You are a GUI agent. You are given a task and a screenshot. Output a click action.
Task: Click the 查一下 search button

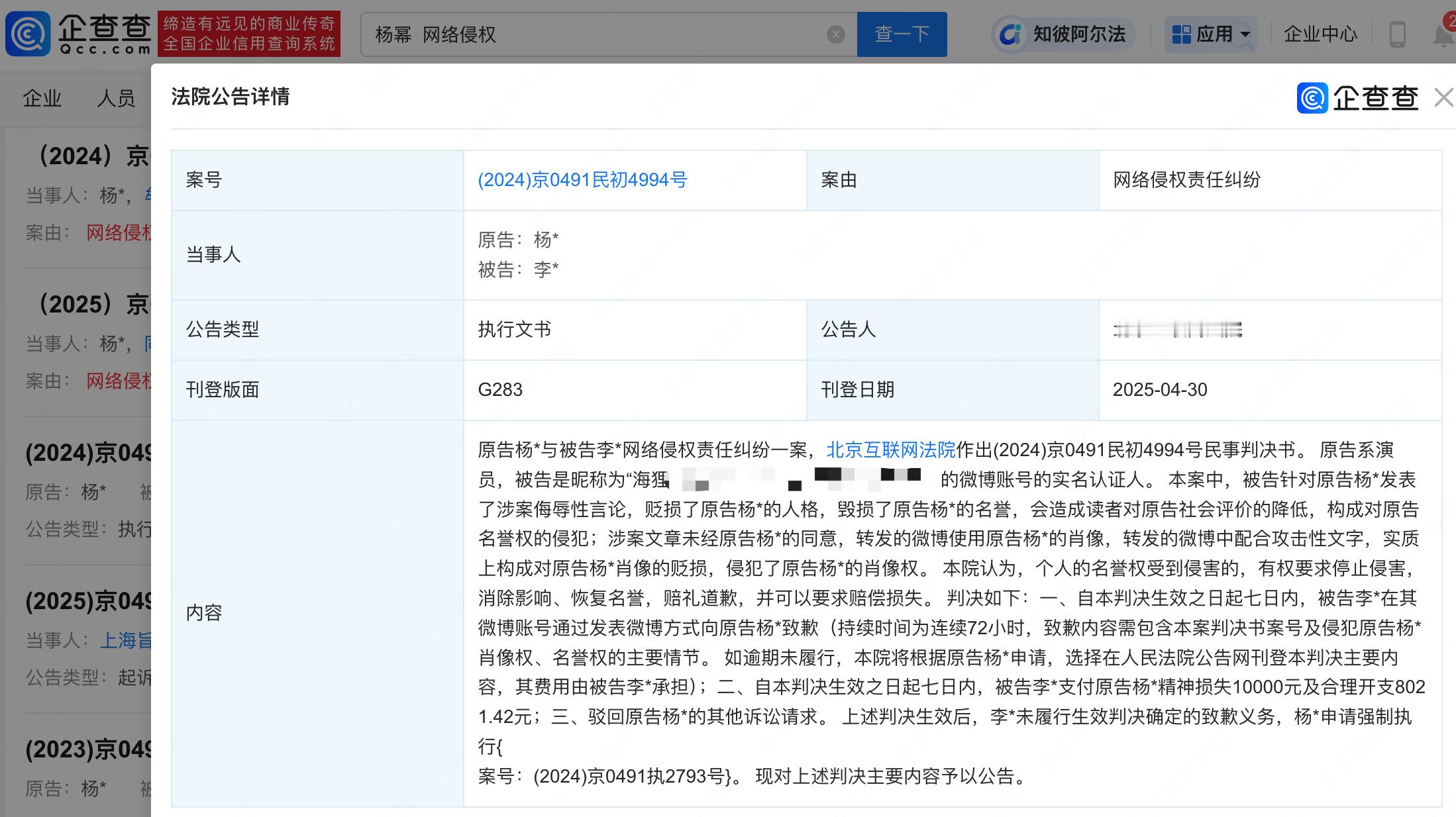click(902, 34)
